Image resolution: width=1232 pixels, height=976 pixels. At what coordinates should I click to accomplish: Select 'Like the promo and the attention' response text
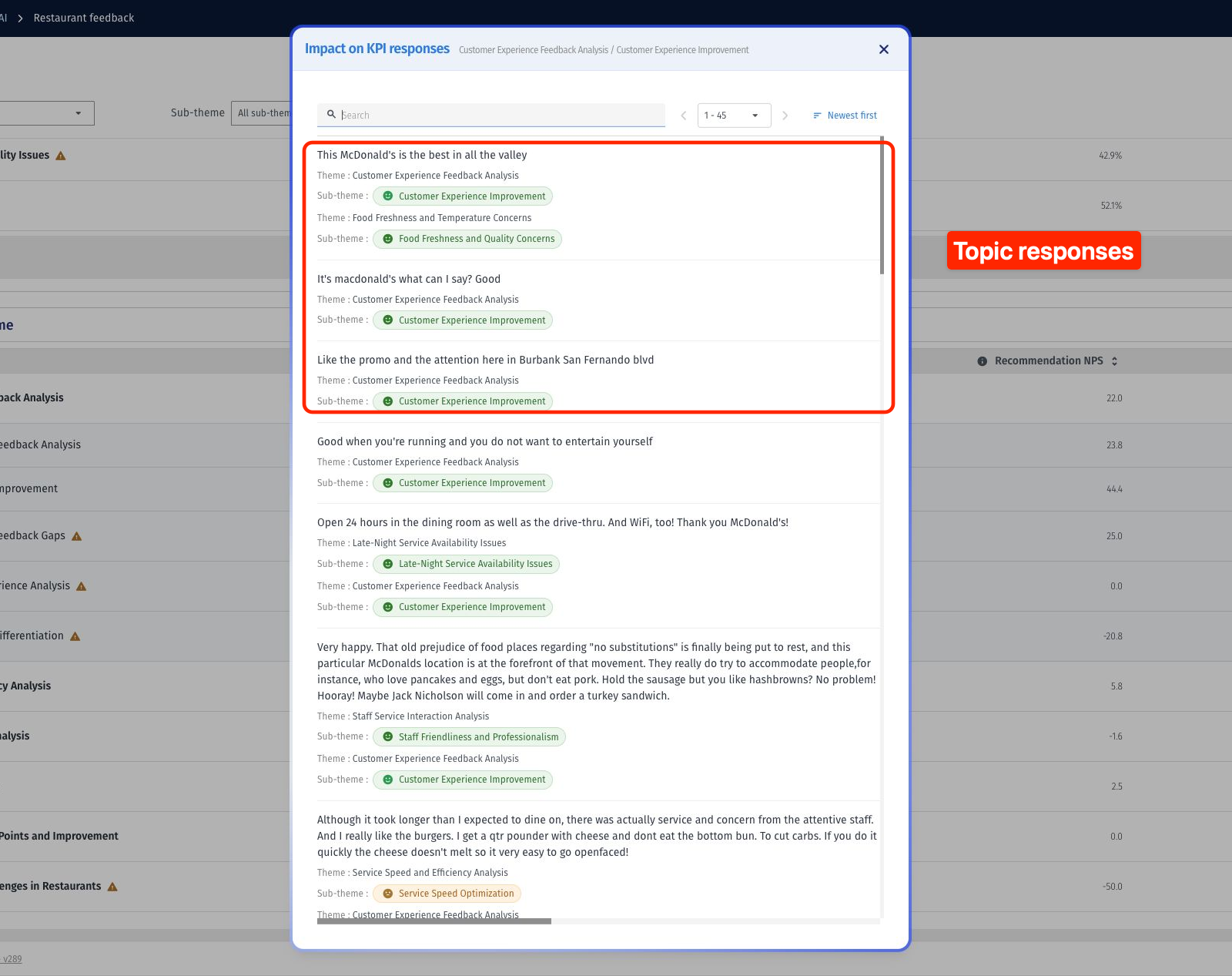485,360
